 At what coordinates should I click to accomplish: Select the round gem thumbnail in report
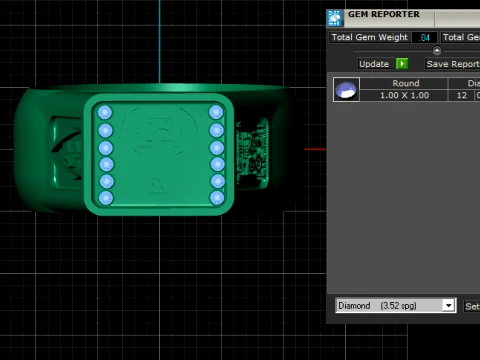(x=346, y=90)
